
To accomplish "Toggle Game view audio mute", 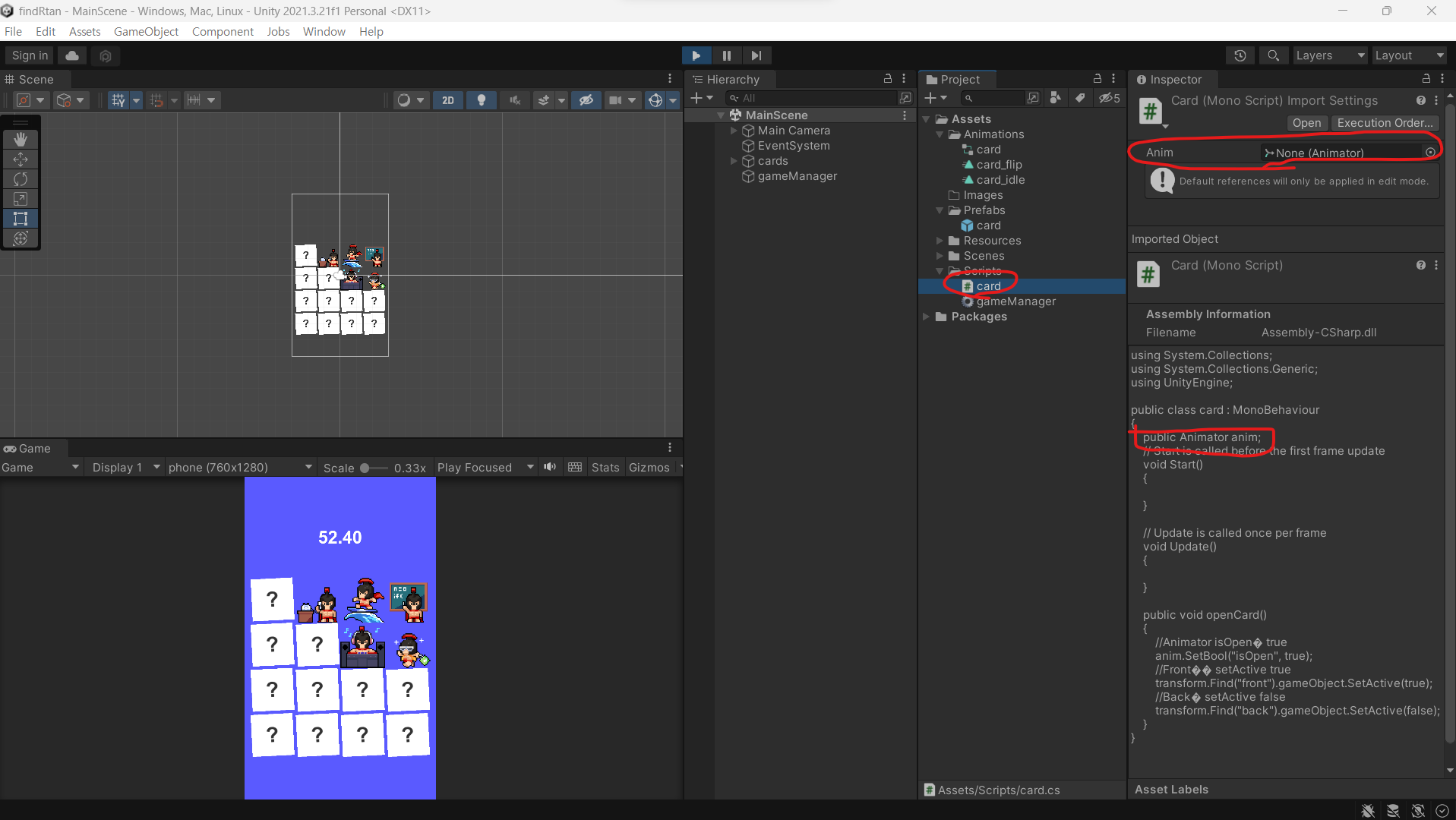I will (550, 468).
